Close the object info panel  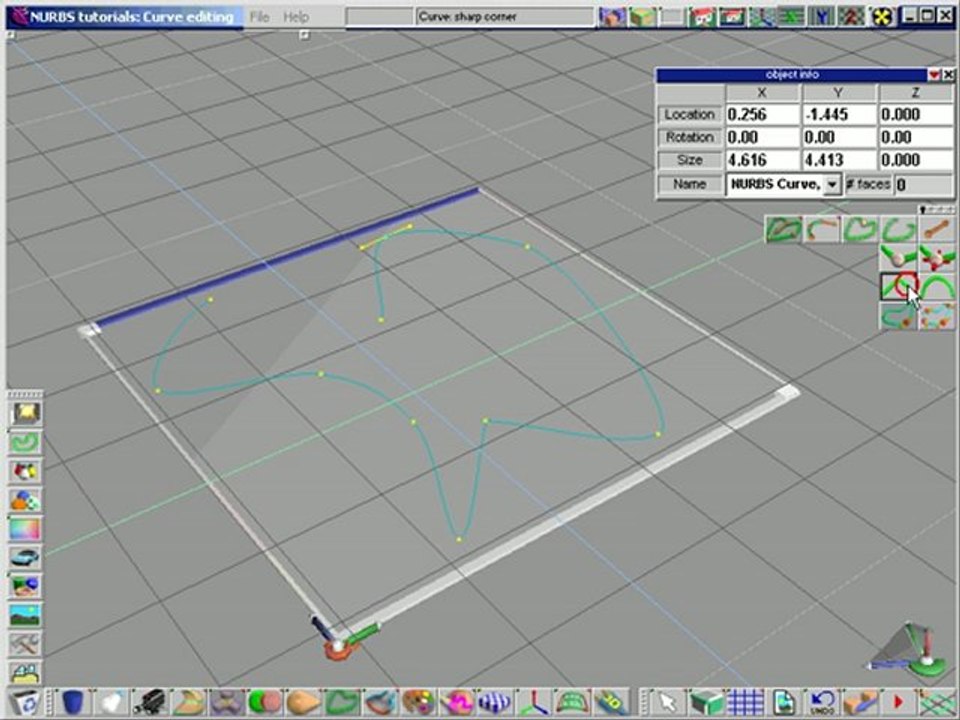(x=948, y=75)
